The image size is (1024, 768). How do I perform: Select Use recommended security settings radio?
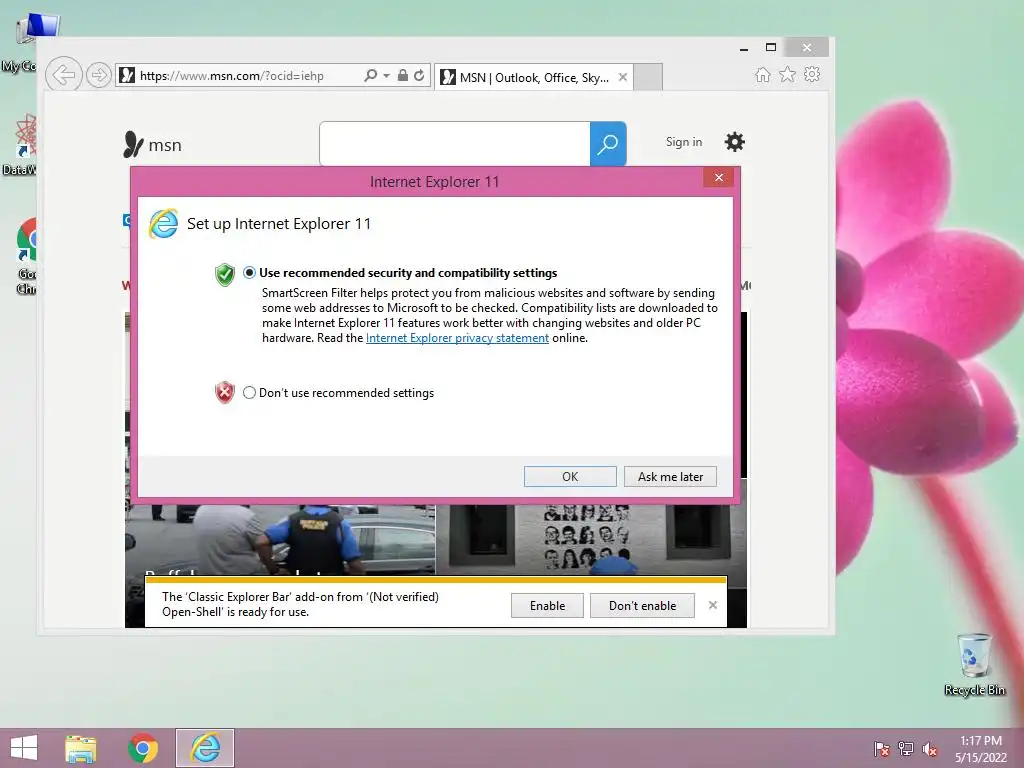click(x=249, y=273)
